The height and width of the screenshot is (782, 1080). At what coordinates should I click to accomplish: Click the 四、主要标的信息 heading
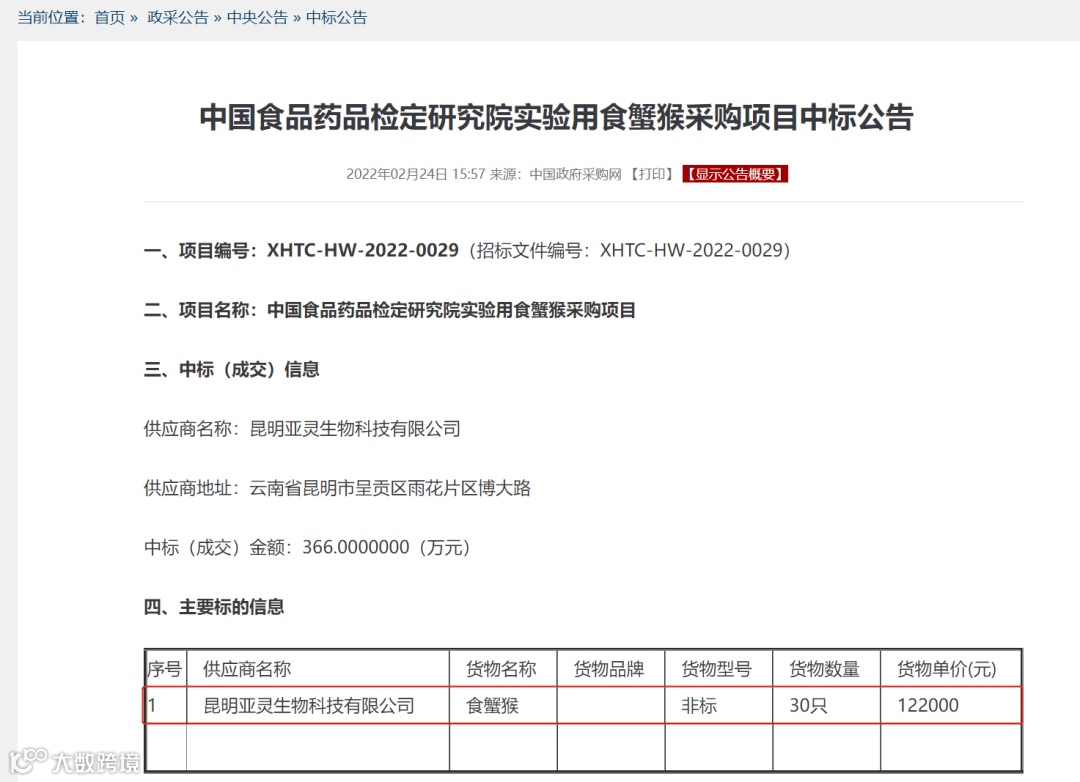(x=214, y=607)
